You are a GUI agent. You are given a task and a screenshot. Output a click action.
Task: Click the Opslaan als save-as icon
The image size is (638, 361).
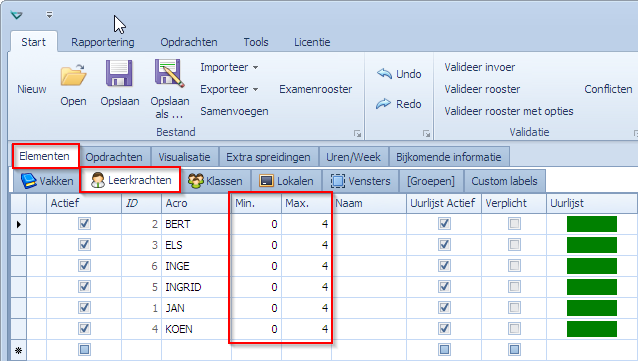(169, 73)
